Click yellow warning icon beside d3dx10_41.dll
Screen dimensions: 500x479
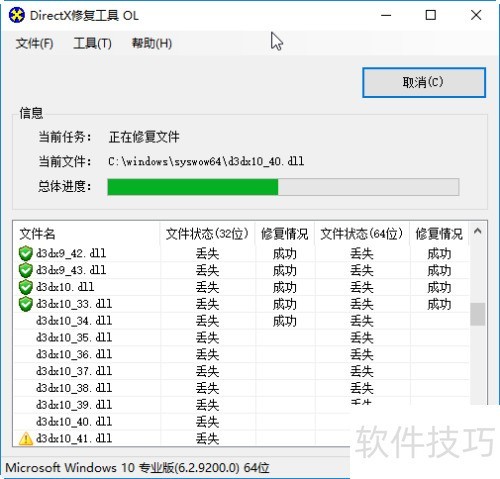26,439
